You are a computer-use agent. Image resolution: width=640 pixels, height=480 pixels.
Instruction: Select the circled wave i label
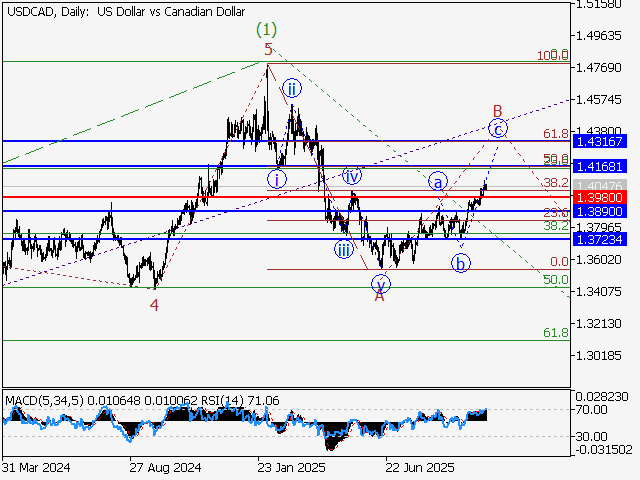click(277, 180)
